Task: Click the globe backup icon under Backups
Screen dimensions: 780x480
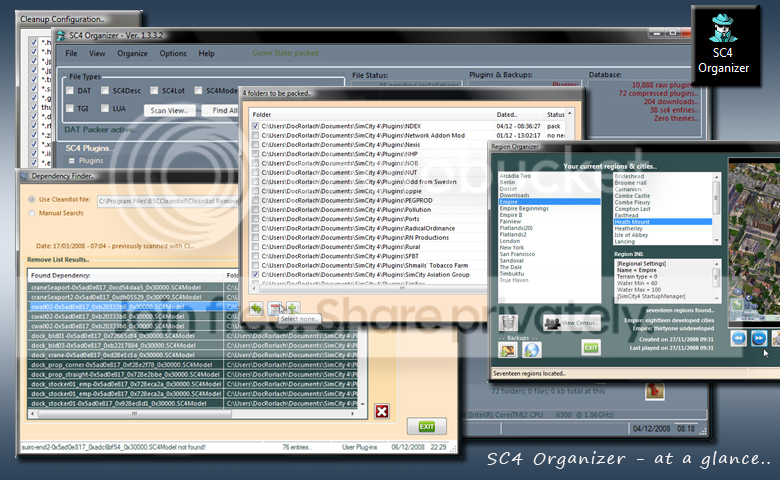Action: click(x=531, y=350)
